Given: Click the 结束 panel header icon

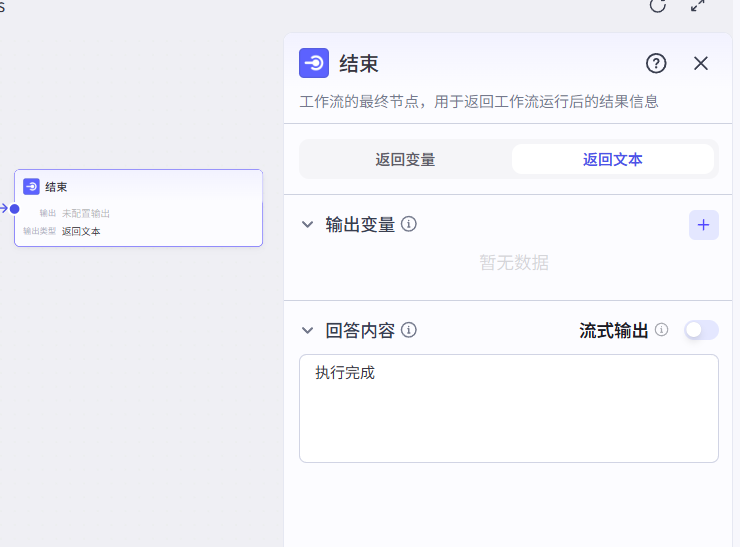Looking at the screenshot, I should 314,64.
